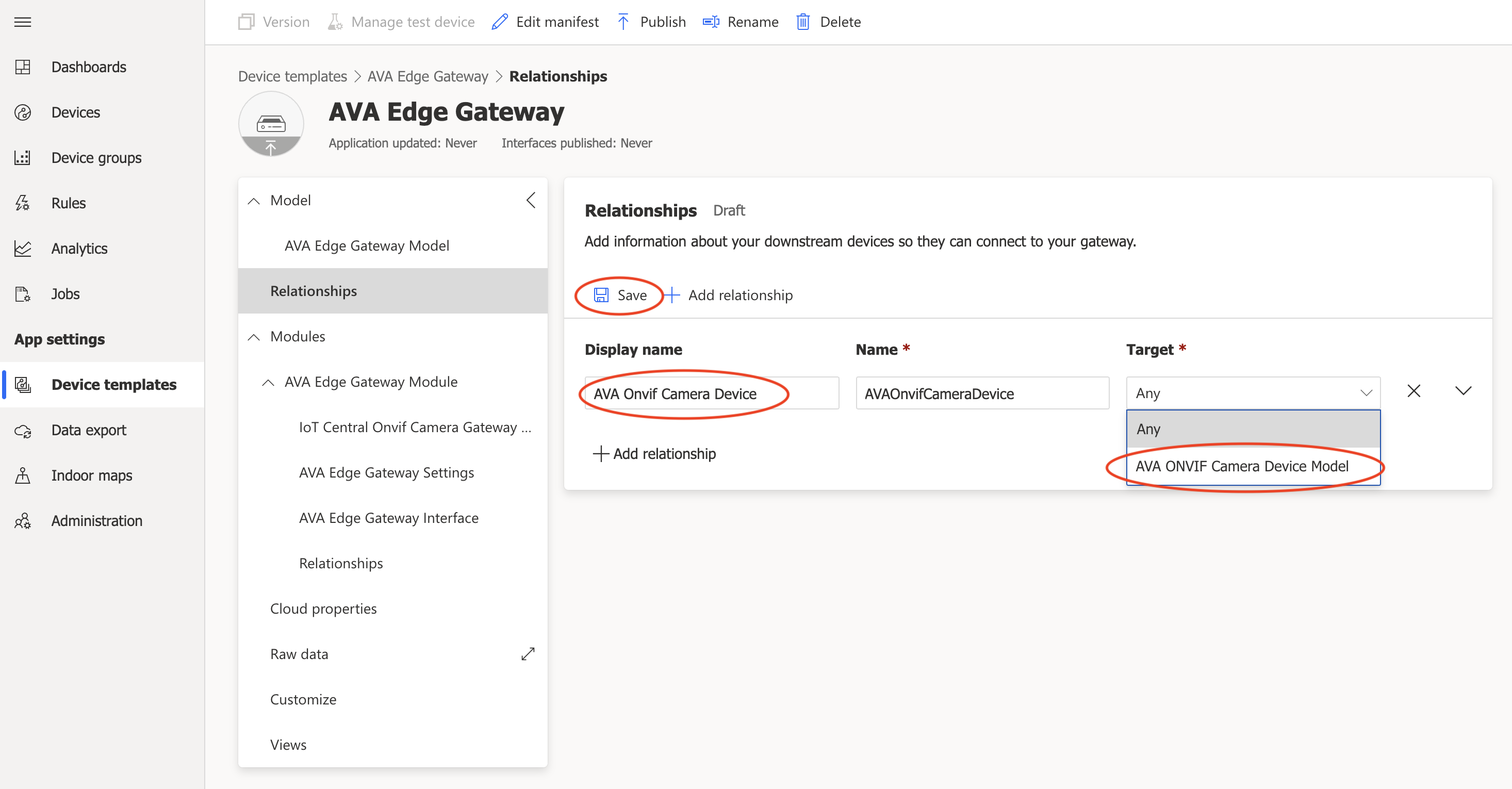1512x789 pixels.
Task: Click the Publish arrow icon in toolbar
Action: pos(623,22)
